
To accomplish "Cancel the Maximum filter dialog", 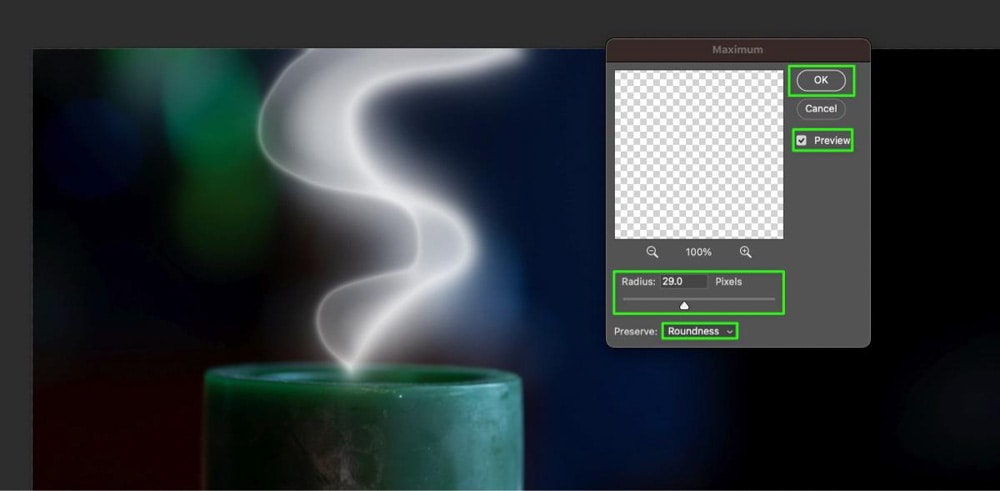I will pyautogui.click(x=821, y=108).
